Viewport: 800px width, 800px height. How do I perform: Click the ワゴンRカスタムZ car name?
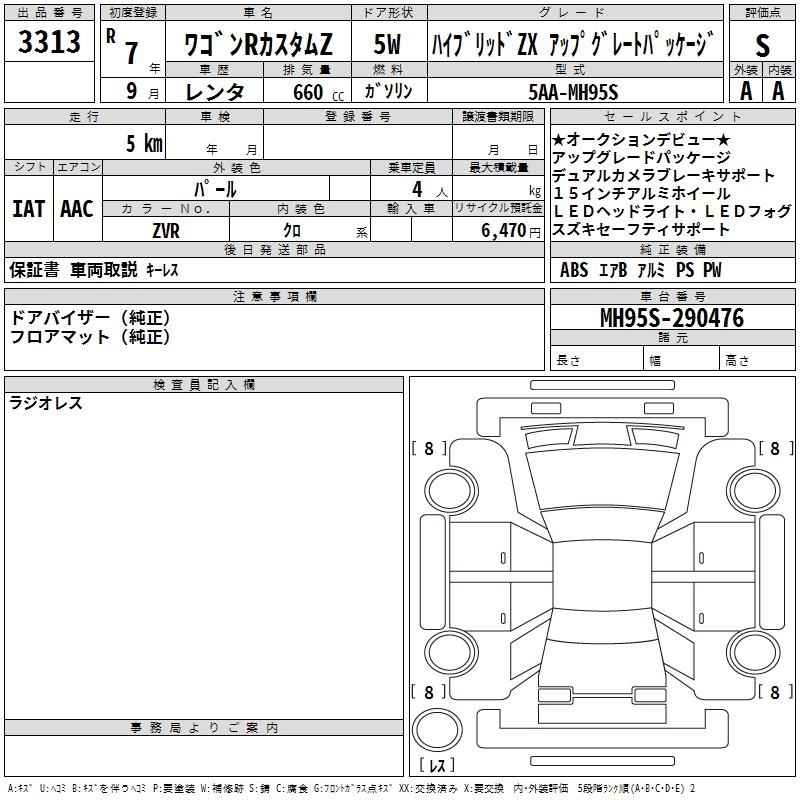click(256, 45)
